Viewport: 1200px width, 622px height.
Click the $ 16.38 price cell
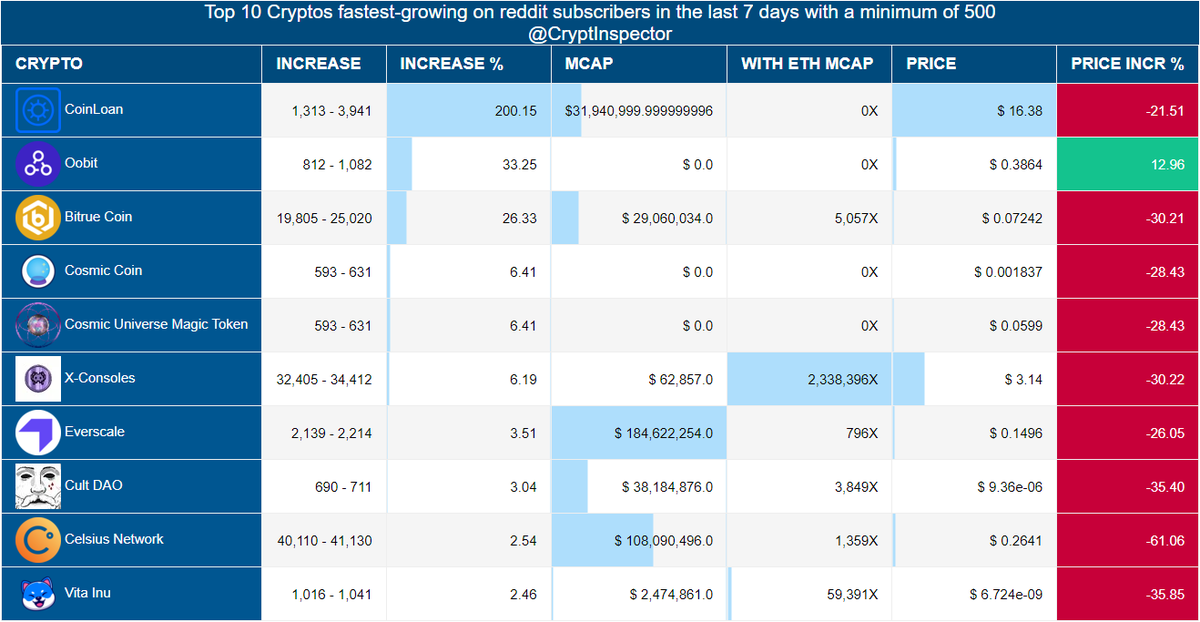[974, 111]
